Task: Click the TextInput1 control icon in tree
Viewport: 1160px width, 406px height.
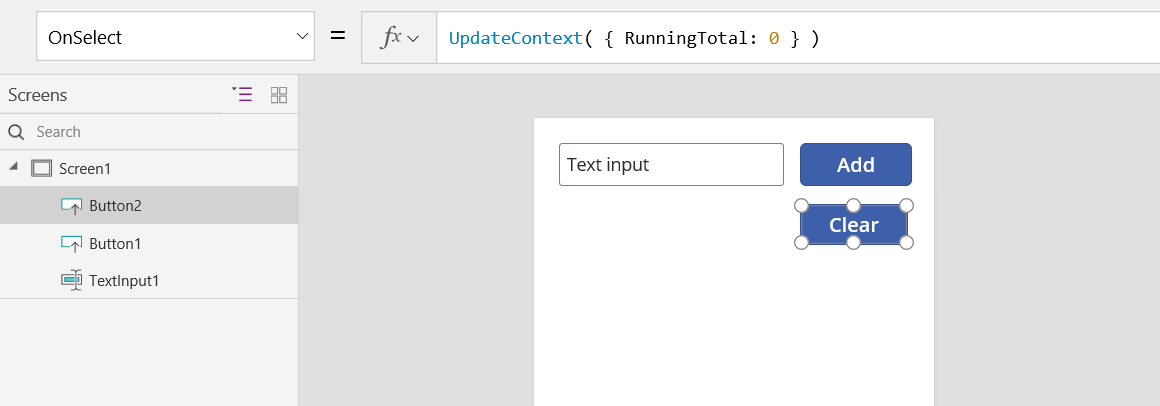Action: (71, 281)
